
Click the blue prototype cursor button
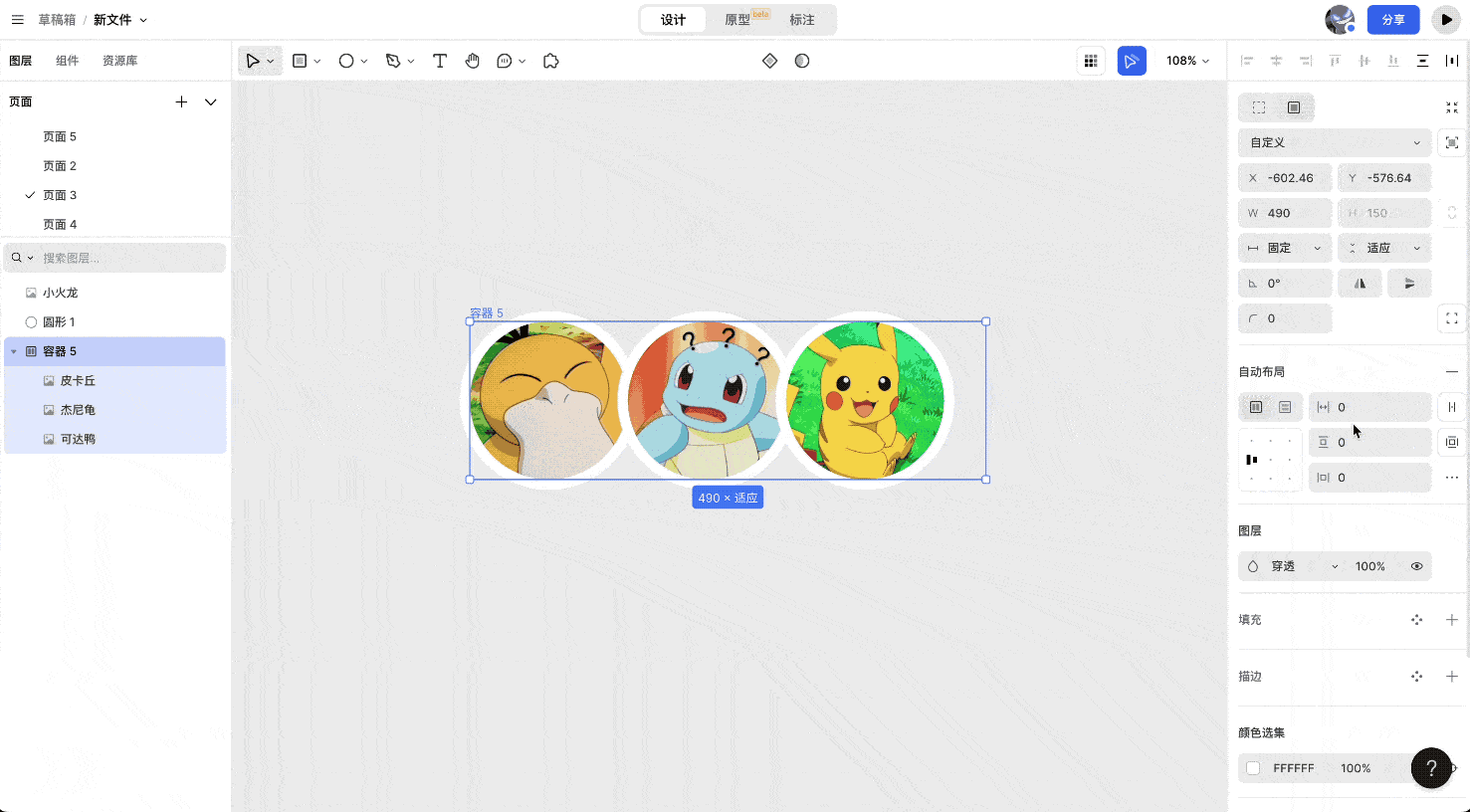tap(1132, 61)
